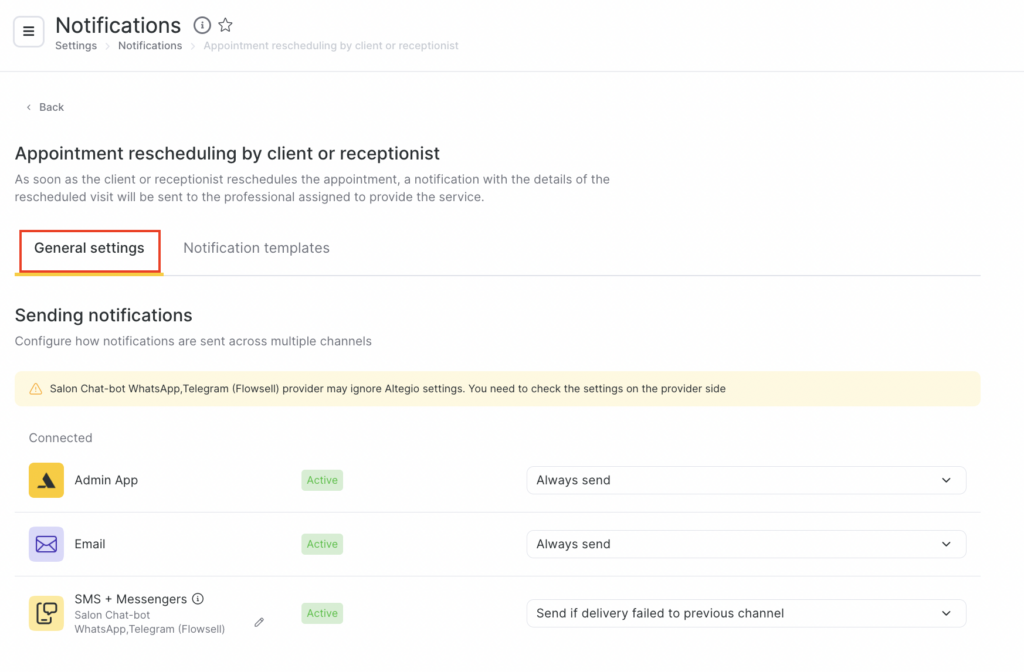The width and height of the screenshot is (1024, 672).
Task: Open Admin App sending rule dropdown
Action: coord(745,480)
